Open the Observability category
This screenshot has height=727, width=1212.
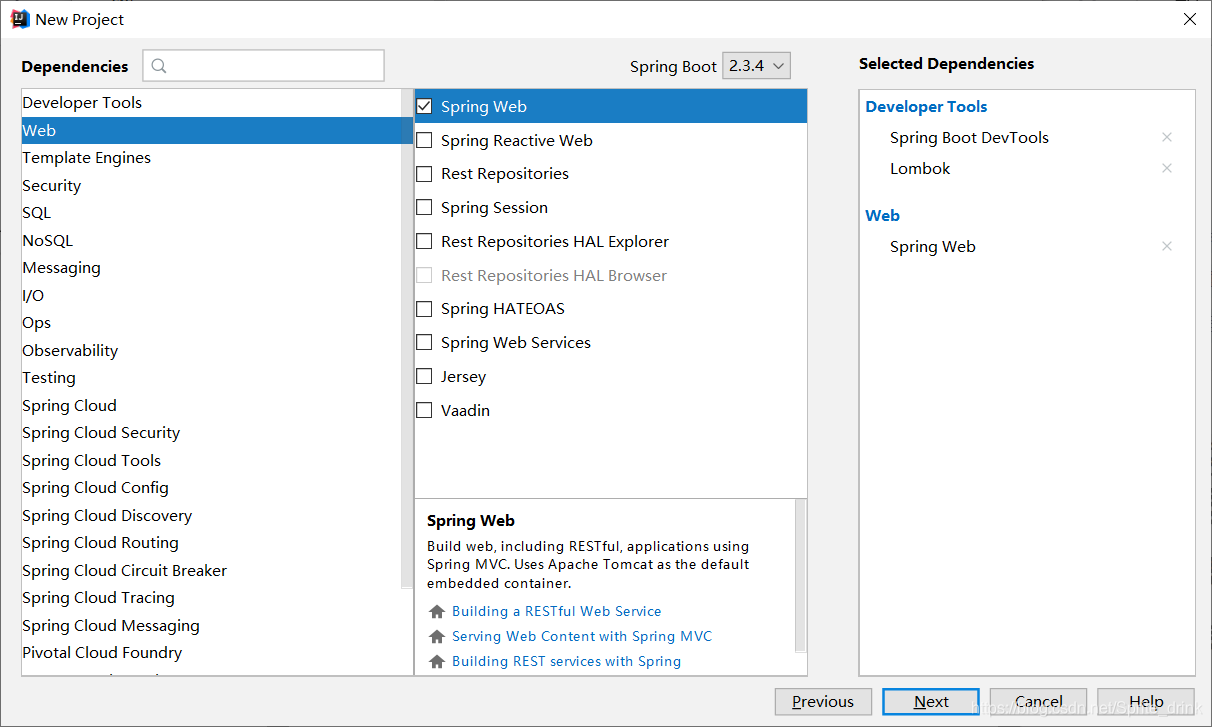(211, 351)
